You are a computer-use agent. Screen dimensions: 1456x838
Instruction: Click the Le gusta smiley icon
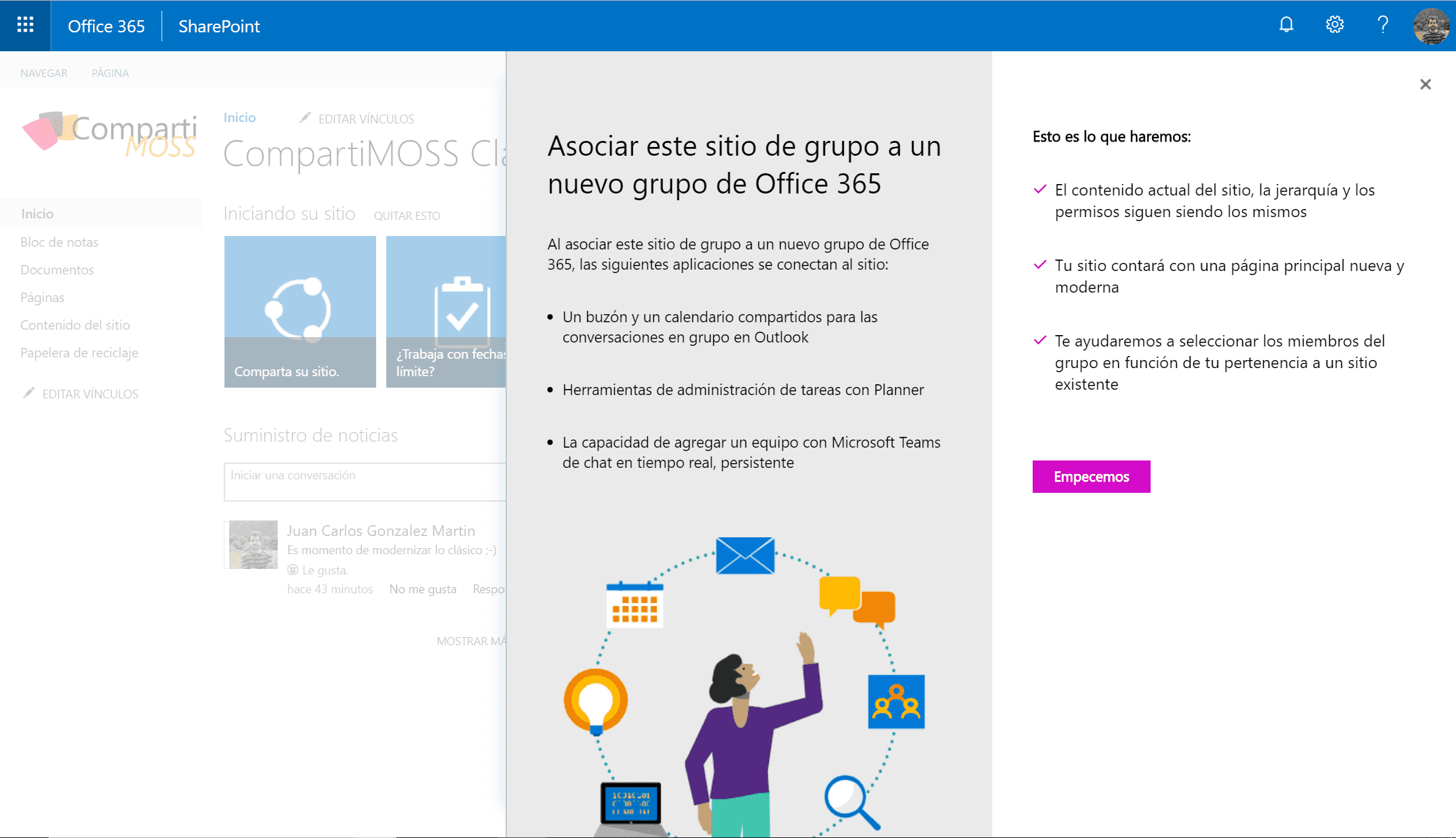coord(293,570)
